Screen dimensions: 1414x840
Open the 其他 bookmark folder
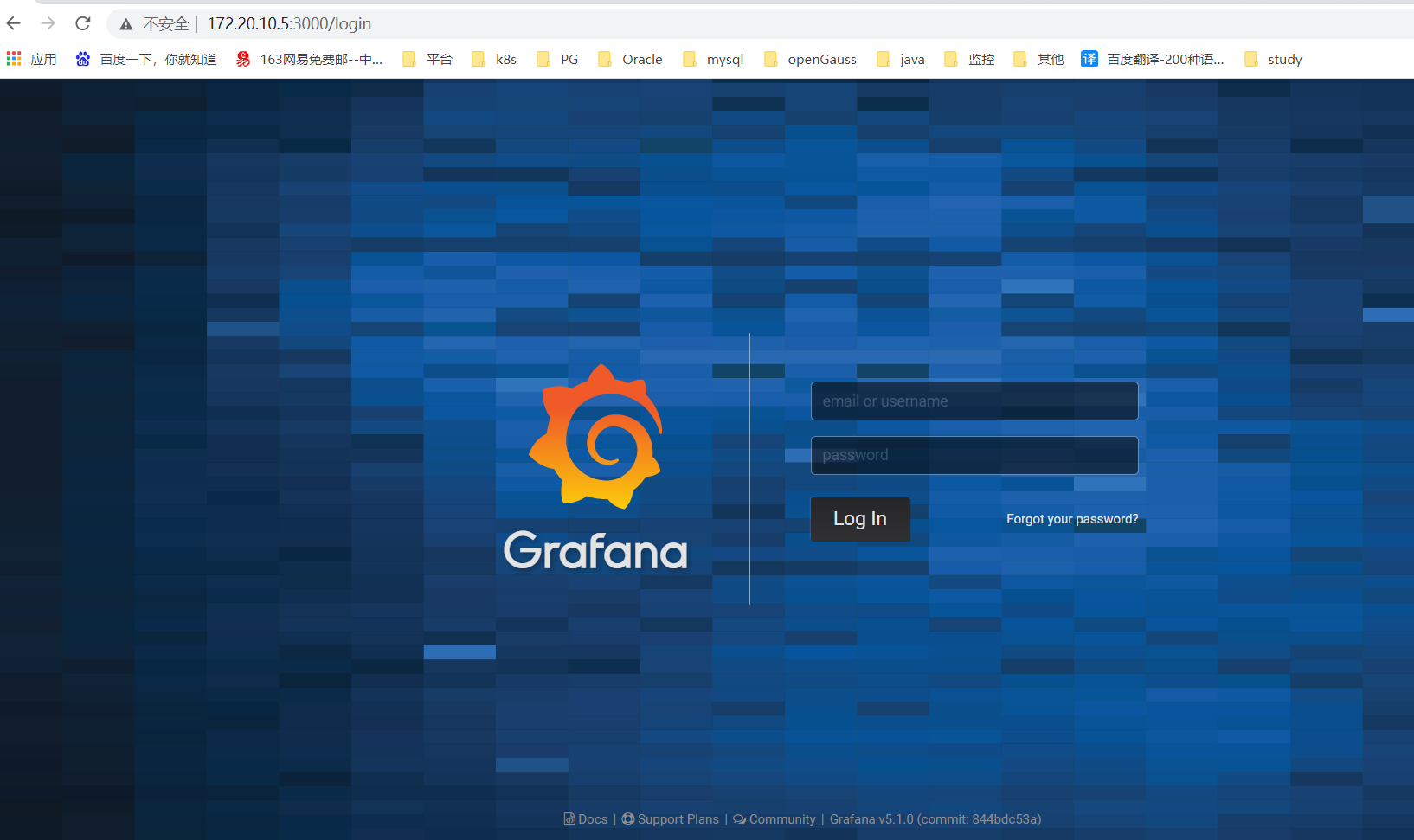[x=1038, y=59]
